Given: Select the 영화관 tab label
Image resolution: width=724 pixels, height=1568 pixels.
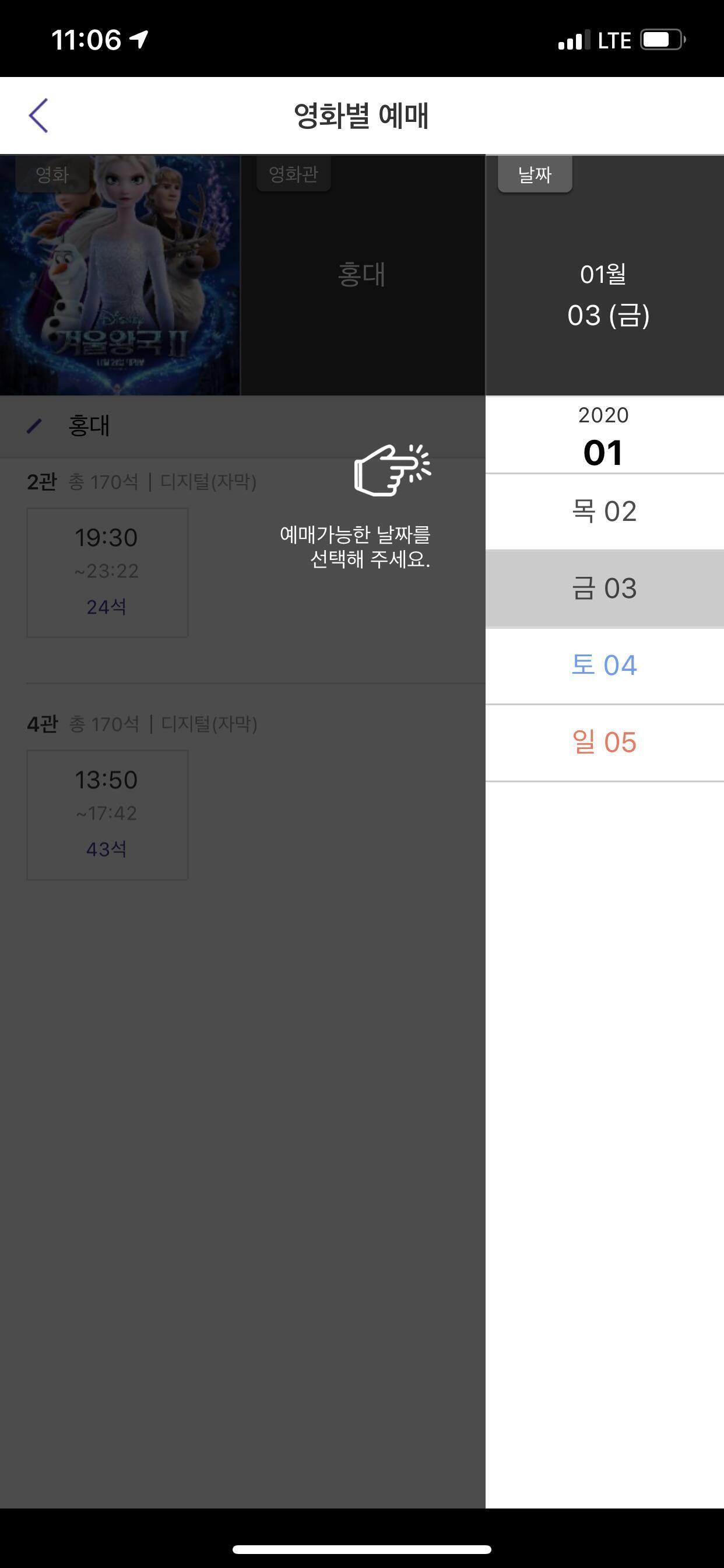Looking at the screenshot, I should point(293,174).
